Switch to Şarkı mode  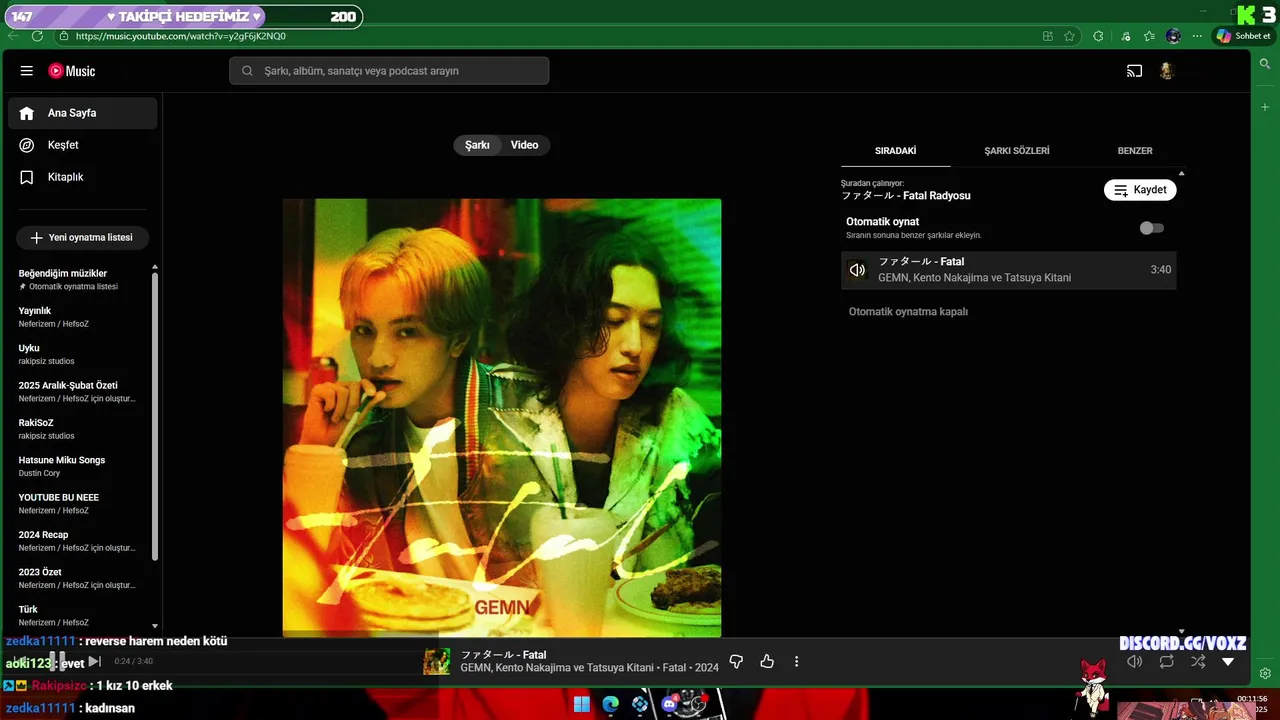[477, 145]
